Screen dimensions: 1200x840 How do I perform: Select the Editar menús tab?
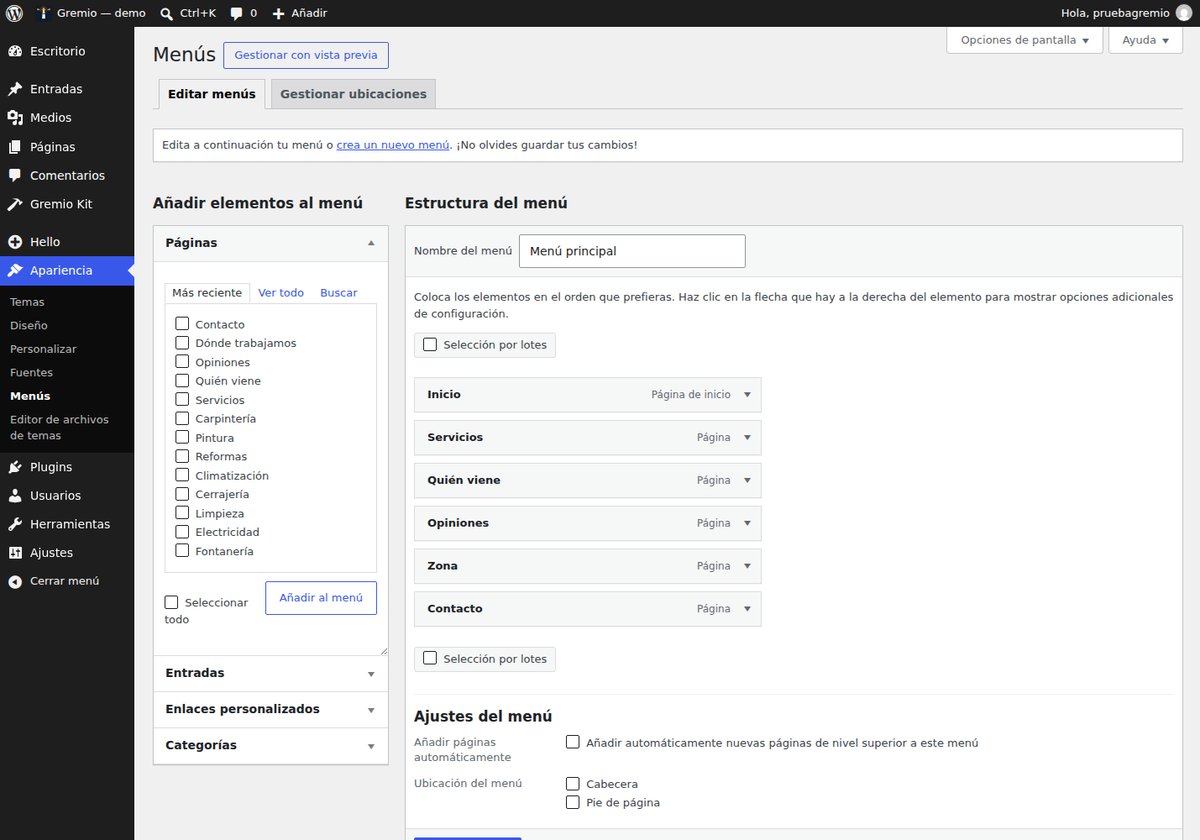(212, 94)
